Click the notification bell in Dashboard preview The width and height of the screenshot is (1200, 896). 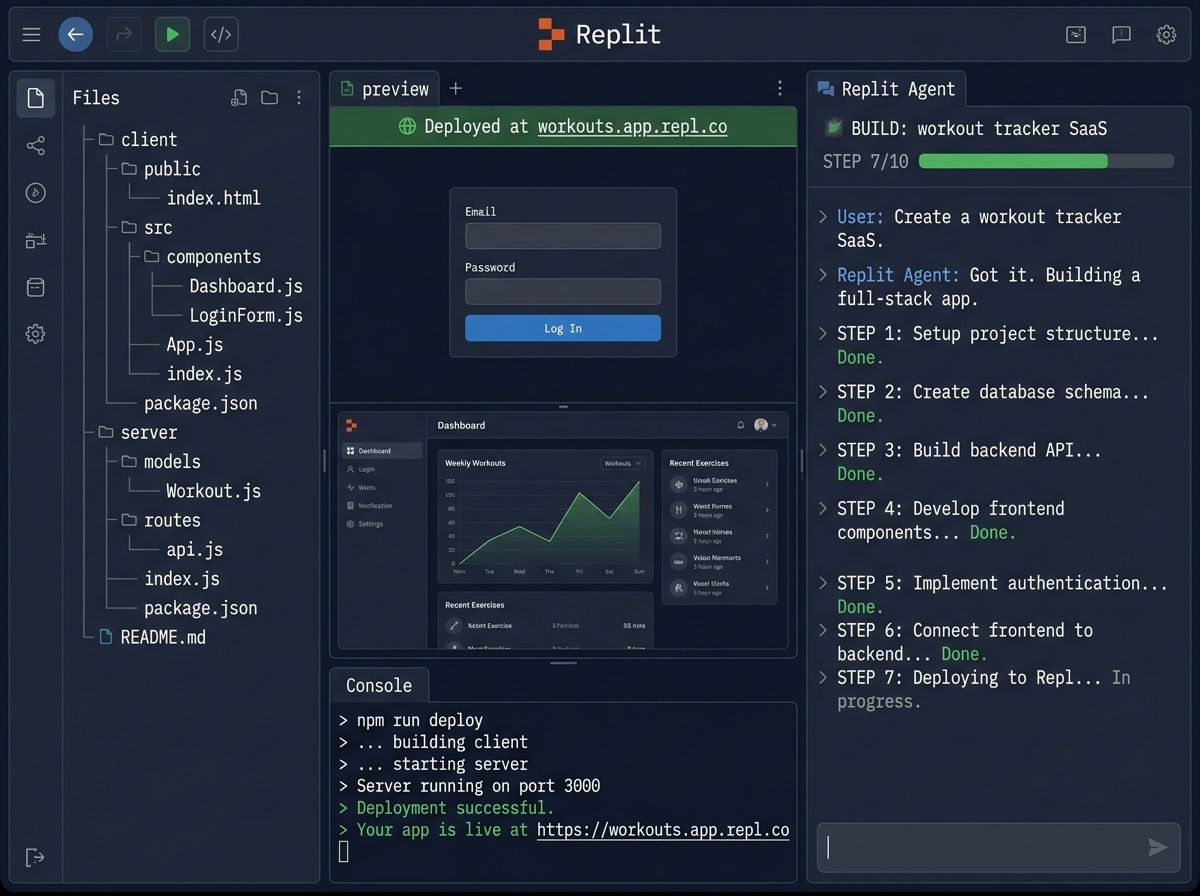click(741, 425)
